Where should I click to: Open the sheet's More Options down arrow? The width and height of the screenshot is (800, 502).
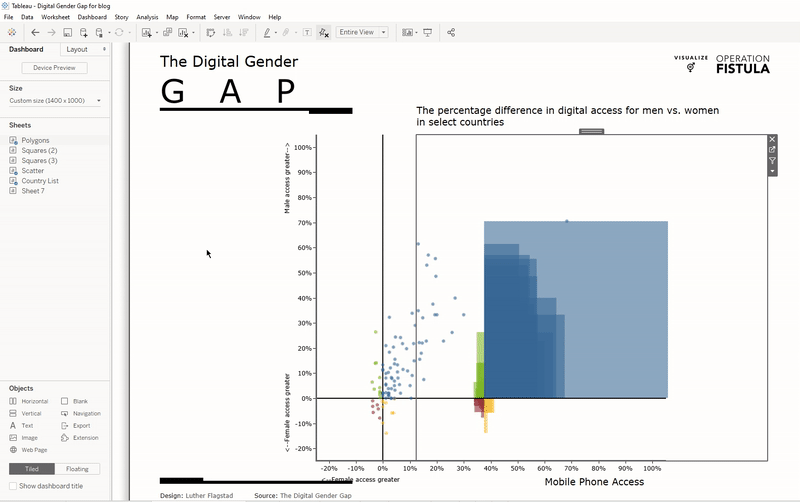(772, 171)
